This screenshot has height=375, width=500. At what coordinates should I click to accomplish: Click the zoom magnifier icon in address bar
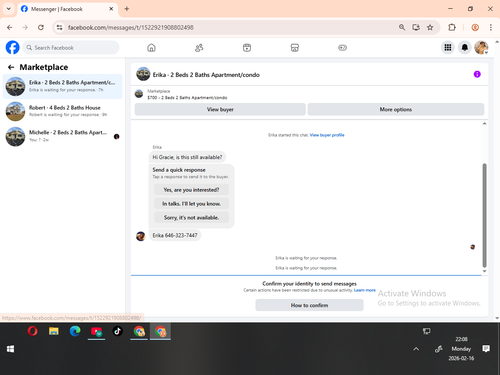[x=402, y=27]
